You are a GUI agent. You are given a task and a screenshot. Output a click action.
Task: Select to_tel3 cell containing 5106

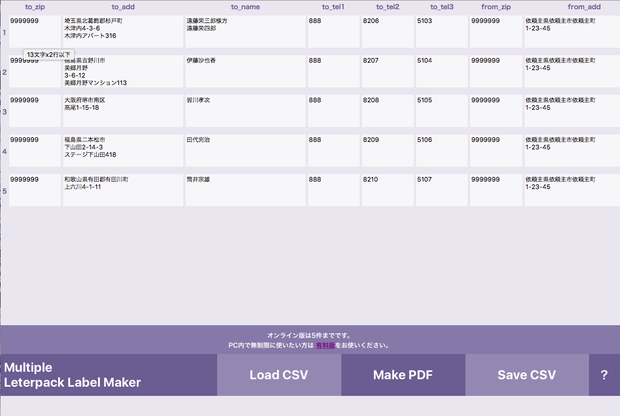(x=442, y=150)
